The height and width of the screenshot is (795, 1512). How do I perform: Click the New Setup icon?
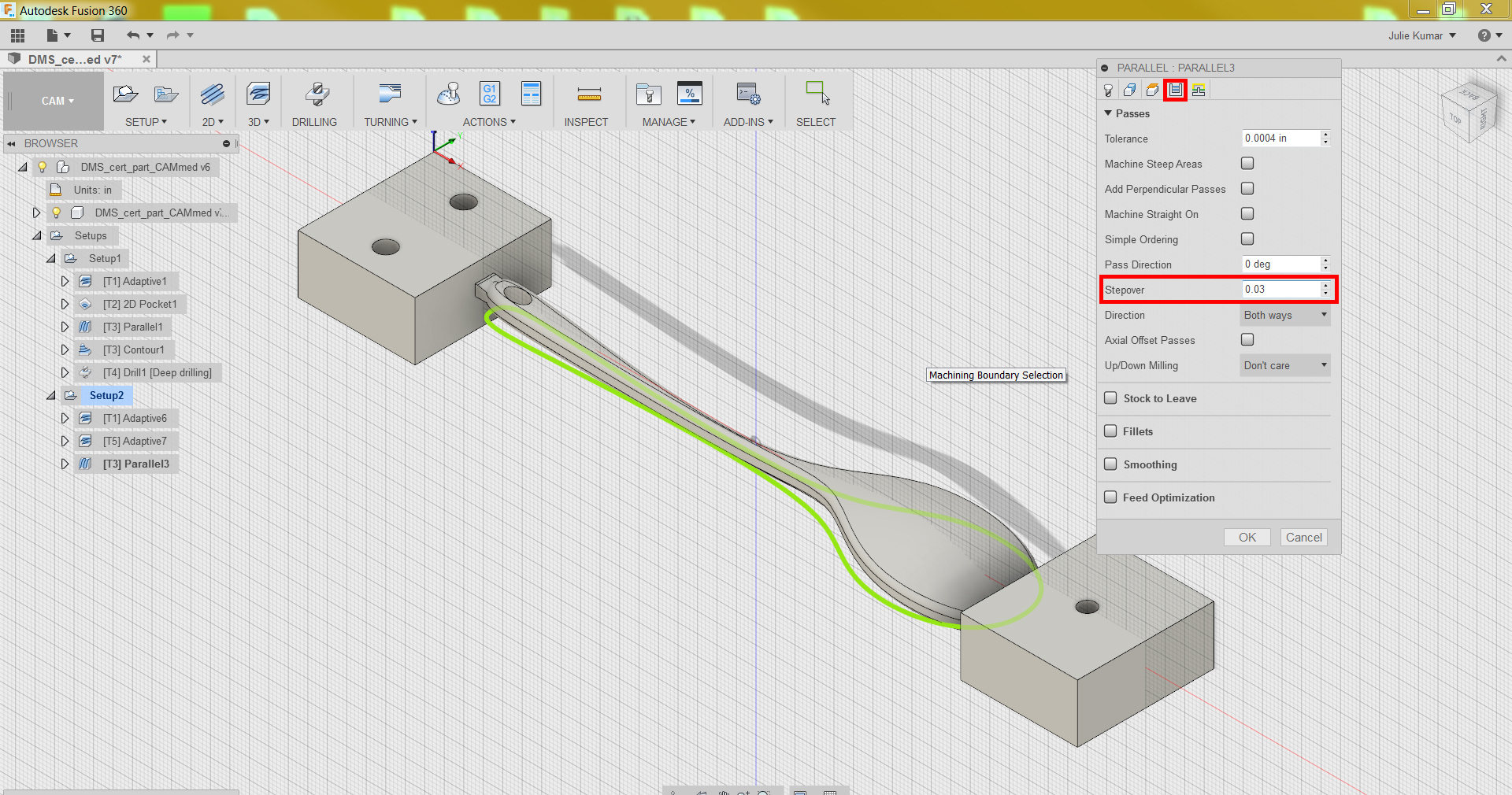[126, 94]
